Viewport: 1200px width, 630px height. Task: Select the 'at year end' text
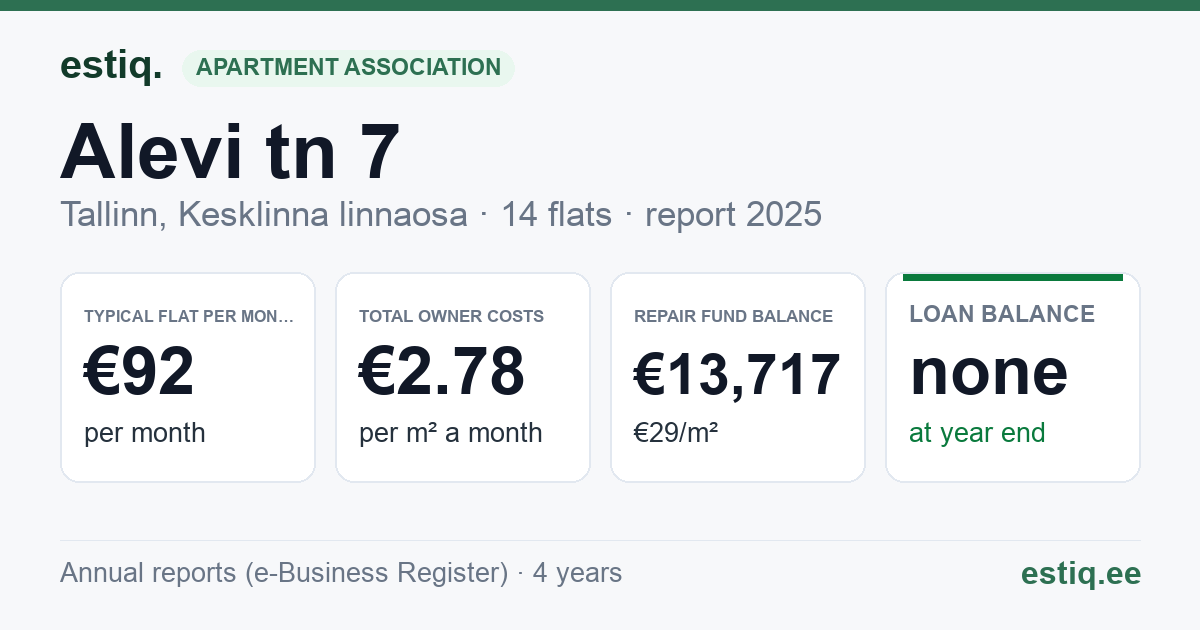(x=977, y=433)
